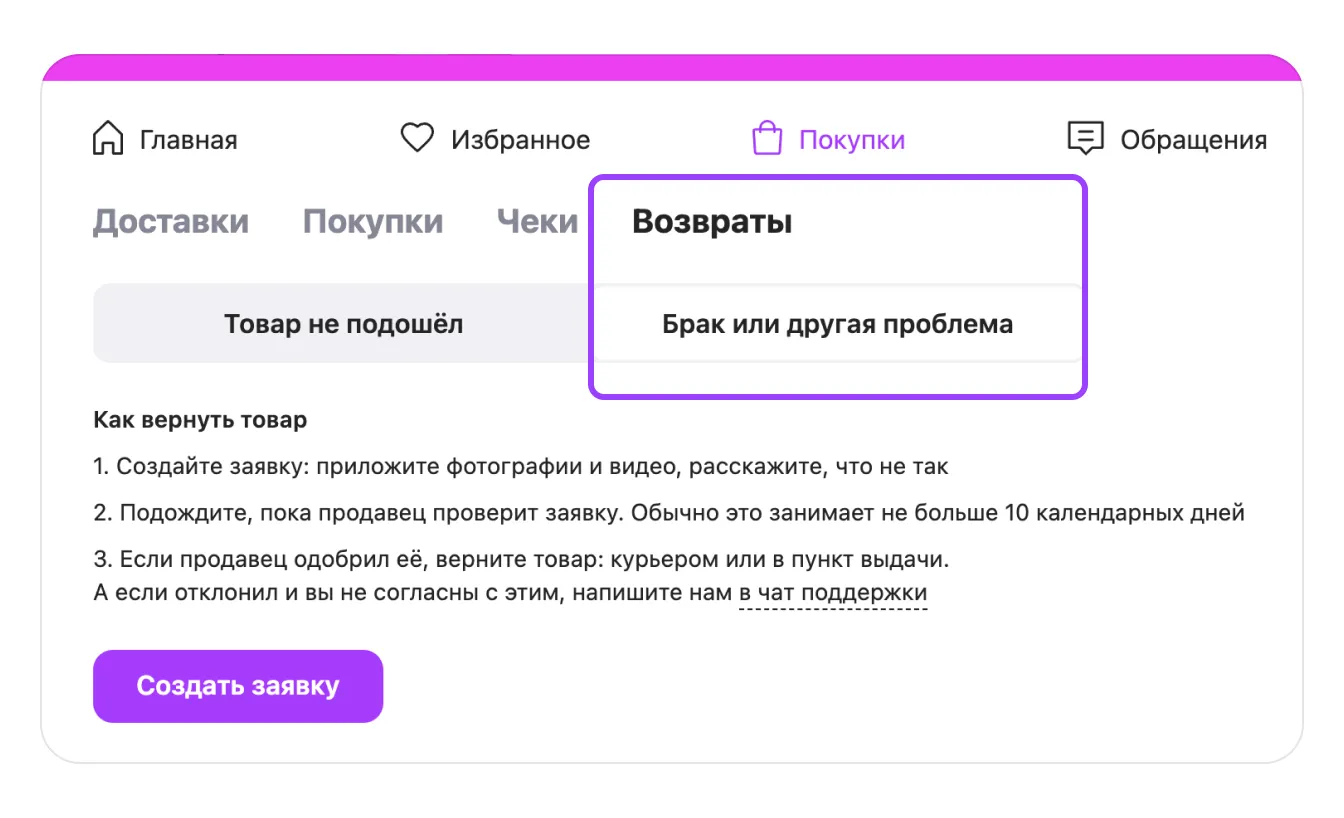
Task: Open the Главная menu label
Action: 188,140
